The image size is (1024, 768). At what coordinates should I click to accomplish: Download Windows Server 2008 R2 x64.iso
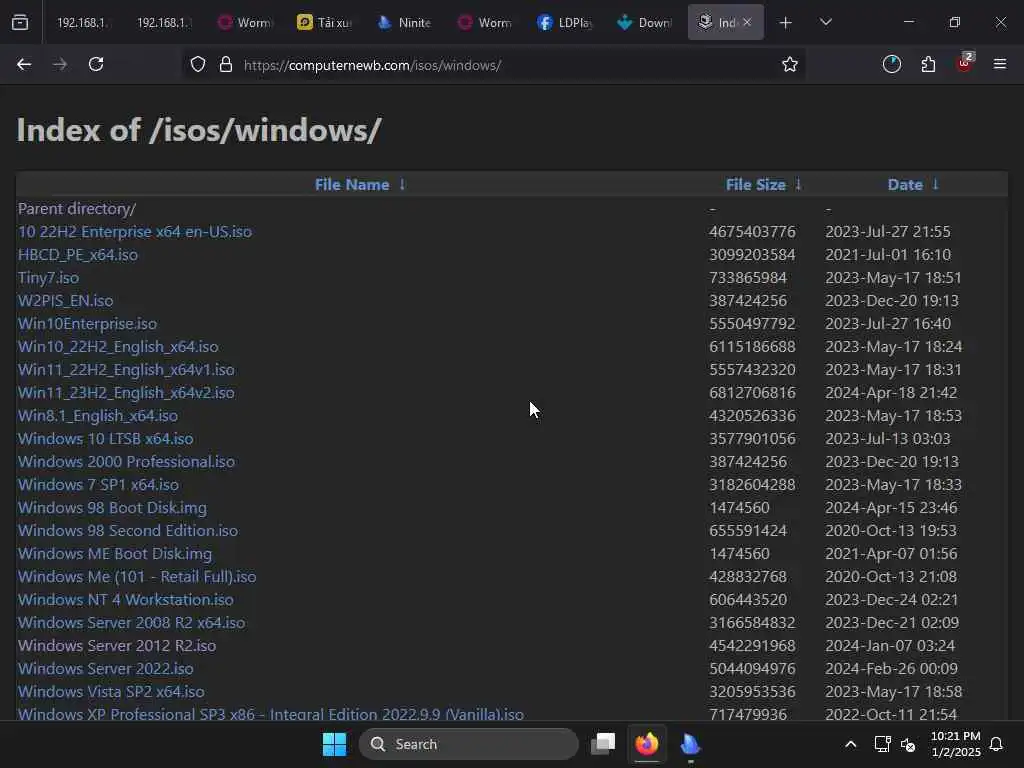132,622
